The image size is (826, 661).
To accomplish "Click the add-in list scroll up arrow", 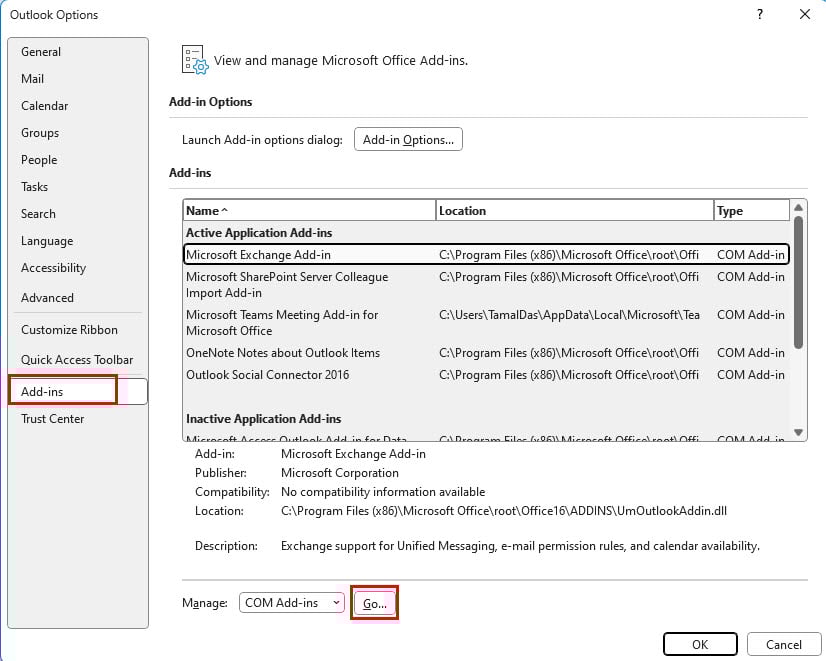I will [798, 207].
